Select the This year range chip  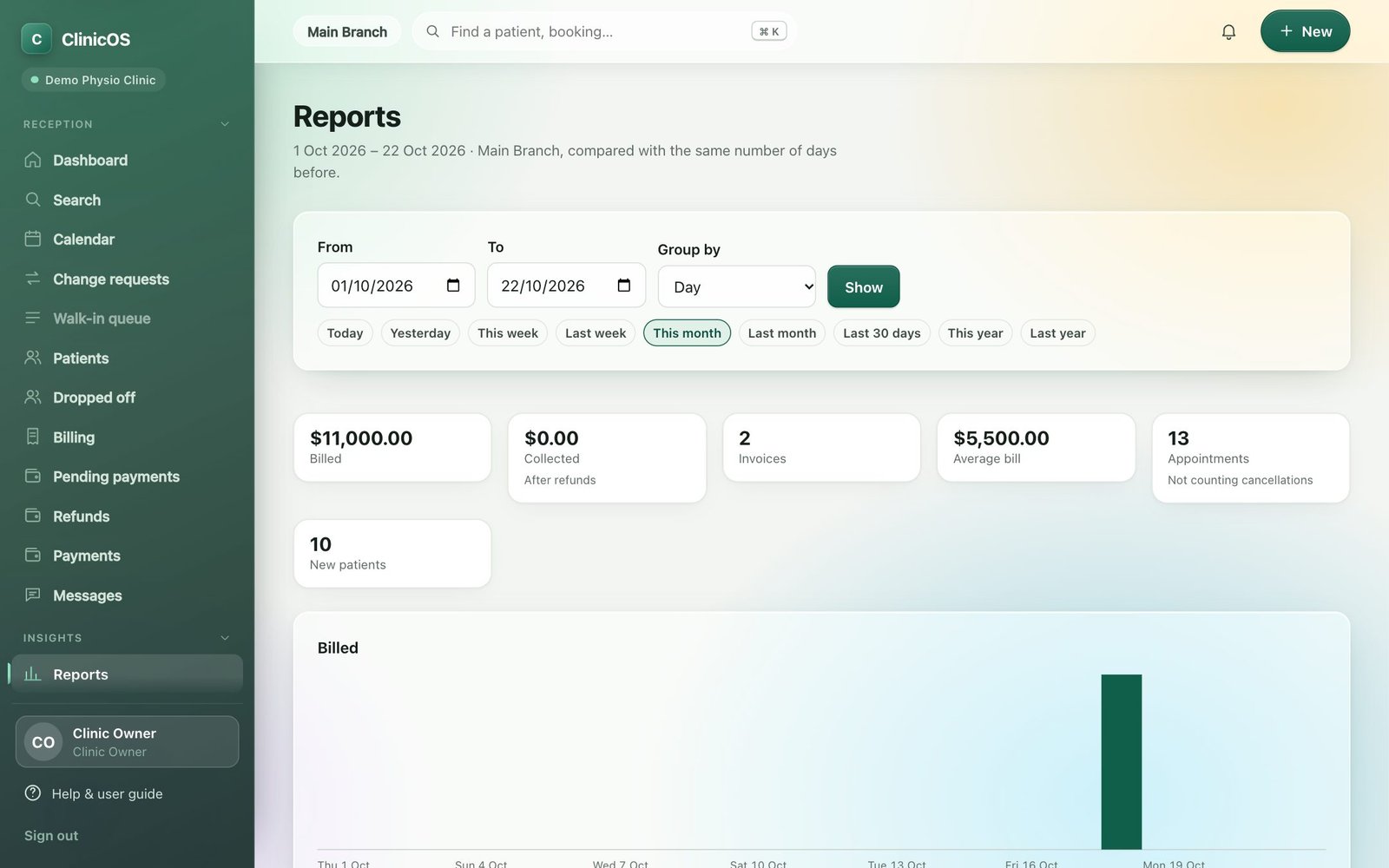pos(975,333)
